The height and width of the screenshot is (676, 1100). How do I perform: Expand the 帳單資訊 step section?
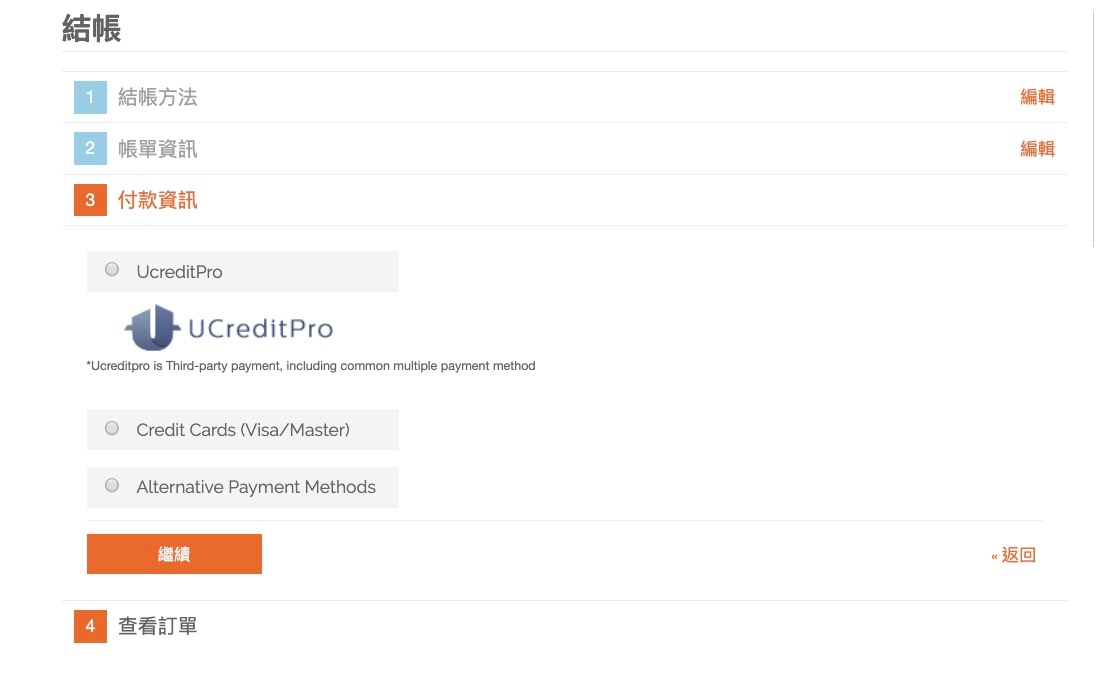[157, 149]
